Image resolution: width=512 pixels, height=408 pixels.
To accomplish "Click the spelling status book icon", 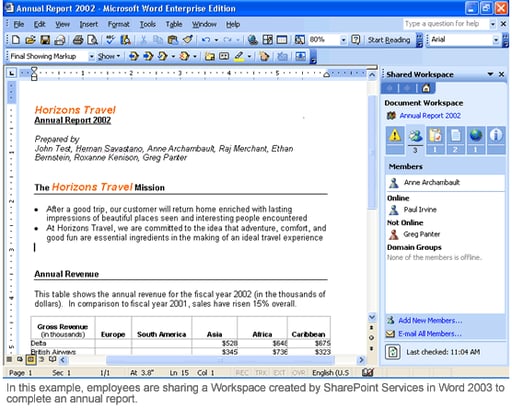I will click(368, 372).
